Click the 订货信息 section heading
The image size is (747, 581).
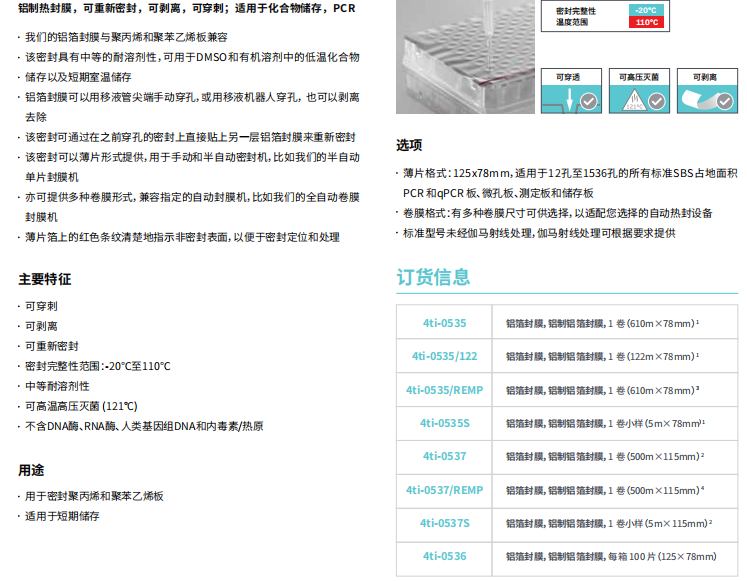433,277
